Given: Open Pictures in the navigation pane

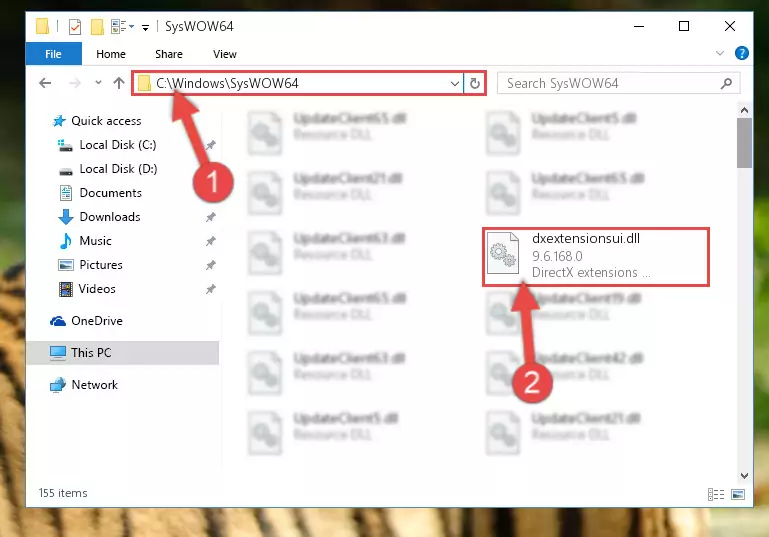Looking at the screenshot, I should click(x=101, y=265).
